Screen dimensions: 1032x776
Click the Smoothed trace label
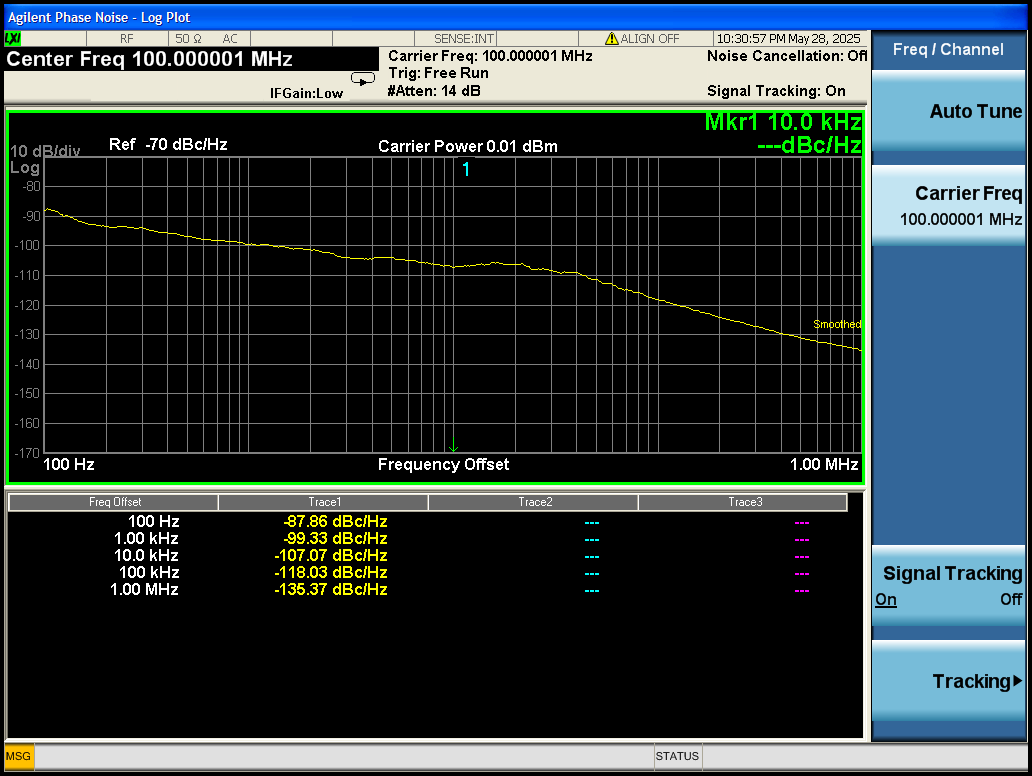tap(837, 324)
